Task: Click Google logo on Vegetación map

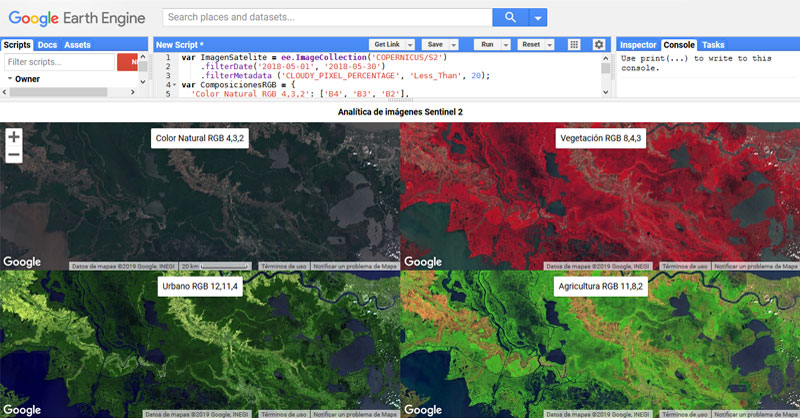Action: coord(423,262)
